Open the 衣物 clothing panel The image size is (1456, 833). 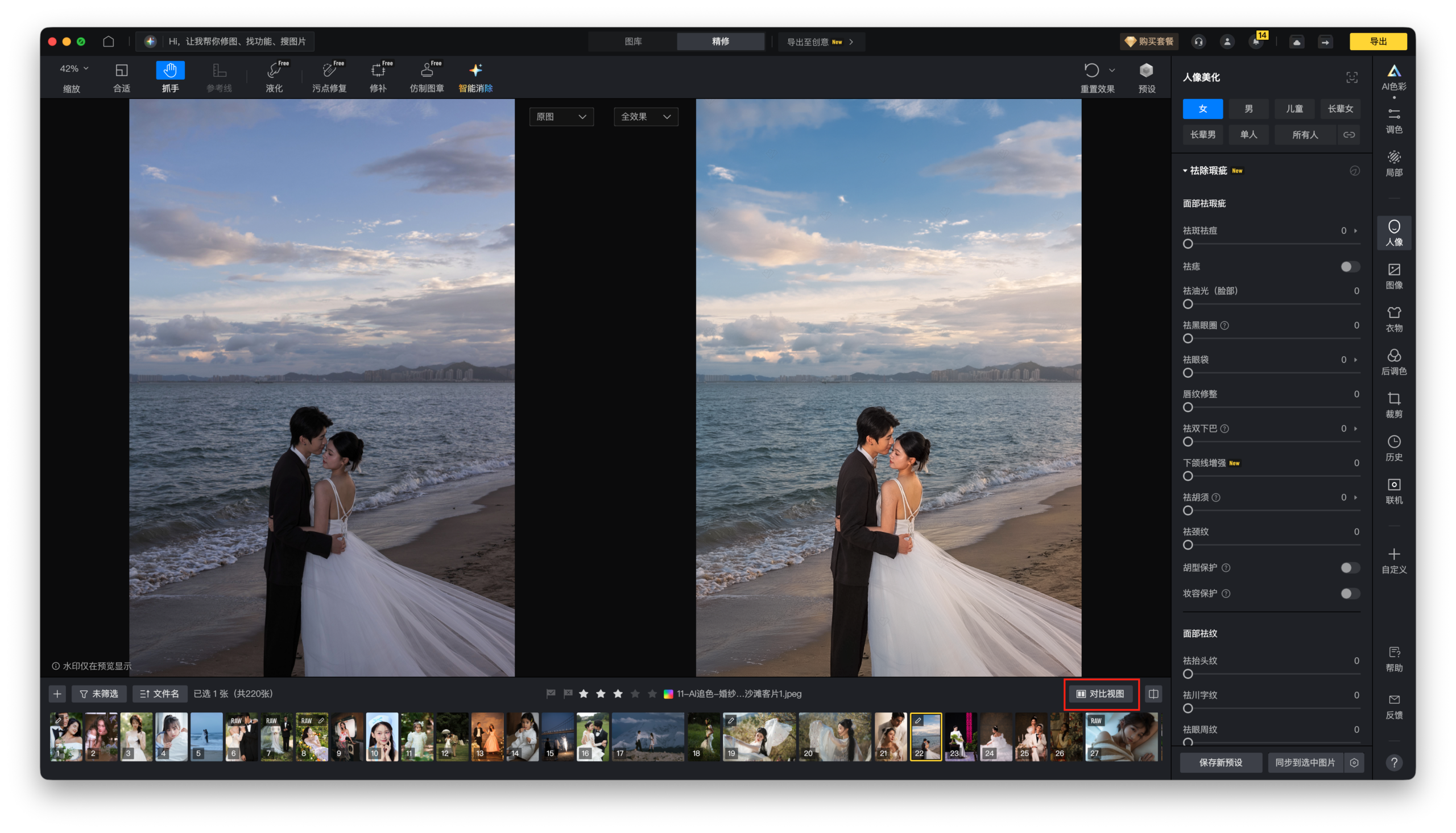point(1393,319)
